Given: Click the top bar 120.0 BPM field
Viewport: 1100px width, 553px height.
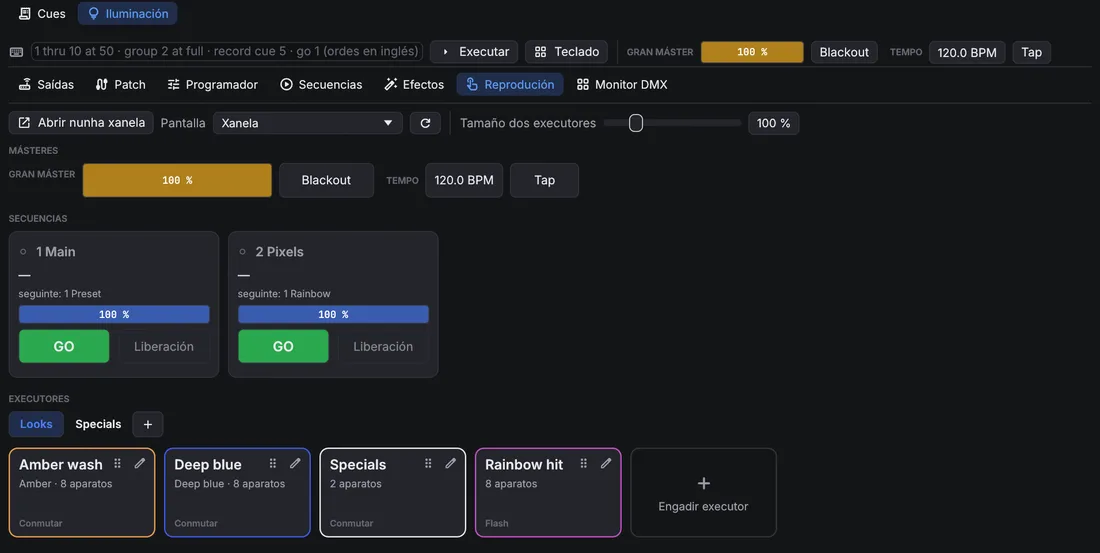Looking at the screenshot, I should coord(967,52).
